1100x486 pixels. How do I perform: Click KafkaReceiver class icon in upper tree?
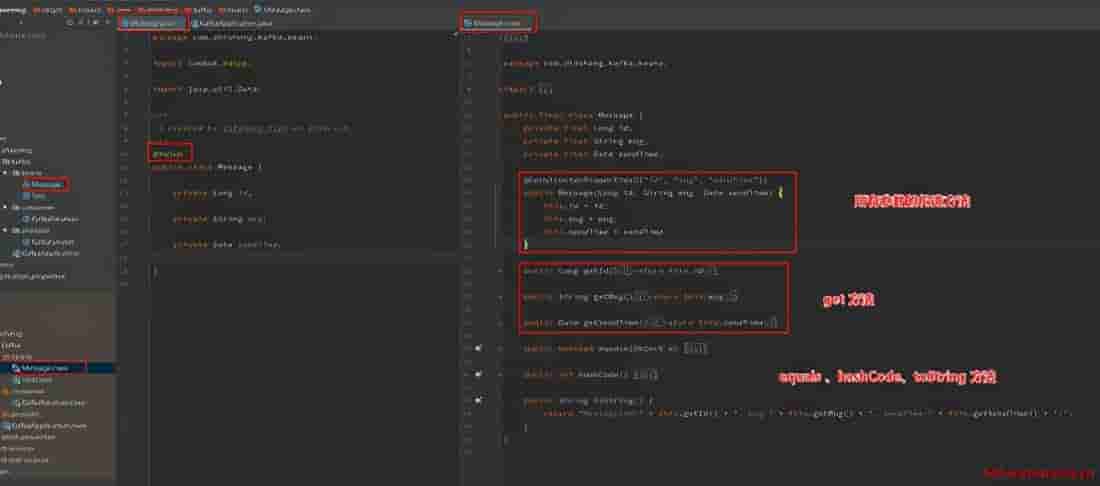25,218
